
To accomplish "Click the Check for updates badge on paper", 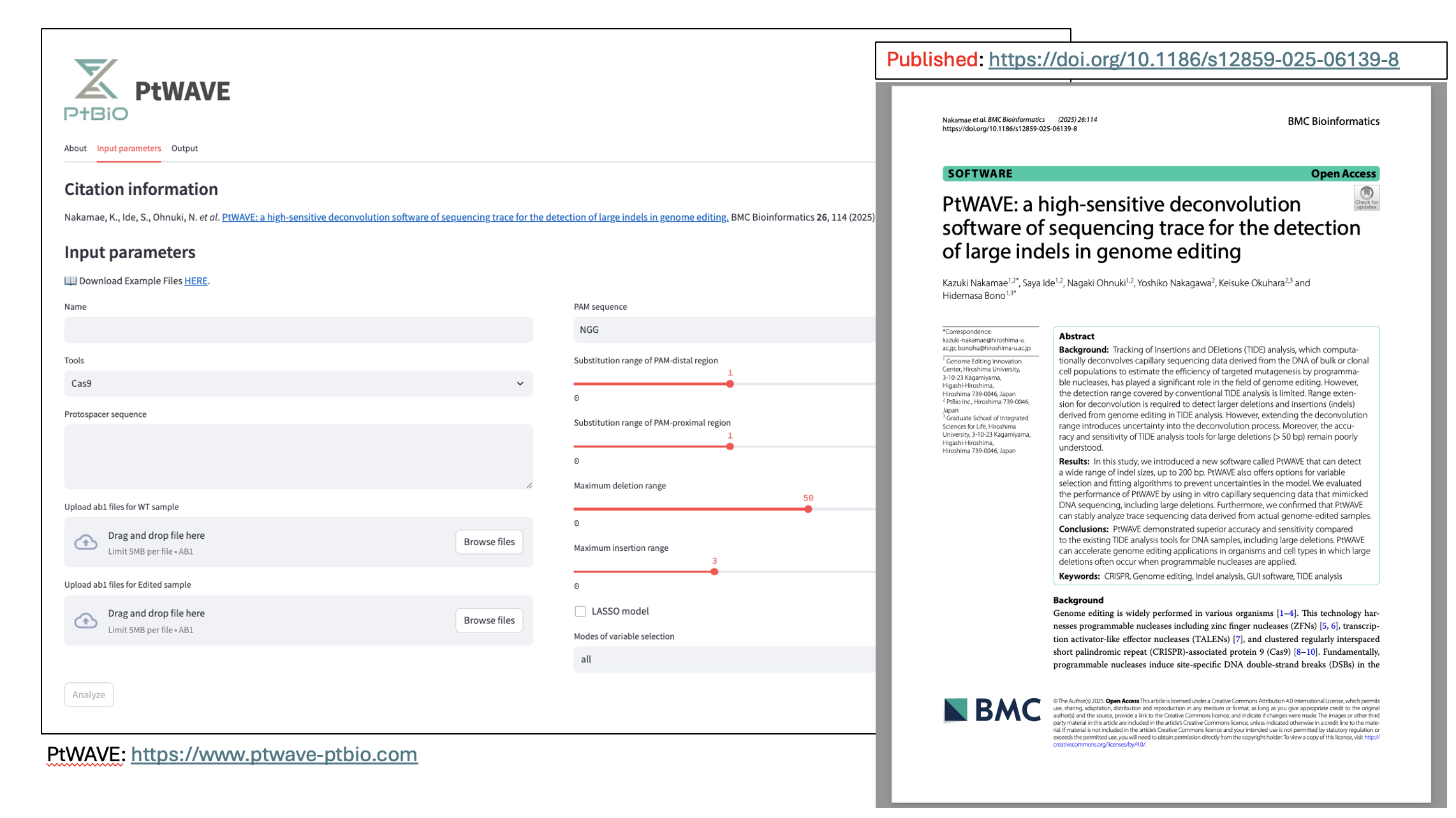I will point(1366,198).
